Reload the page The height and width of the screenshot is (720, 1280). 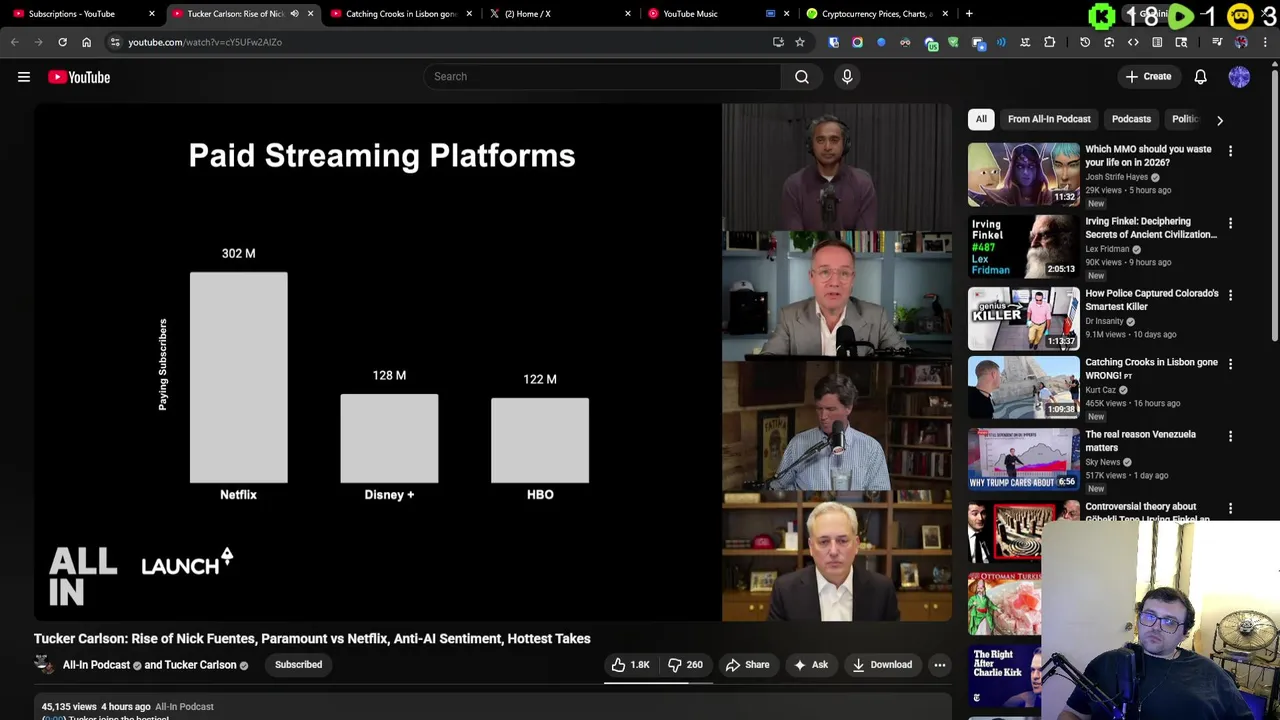click(62, 42)
